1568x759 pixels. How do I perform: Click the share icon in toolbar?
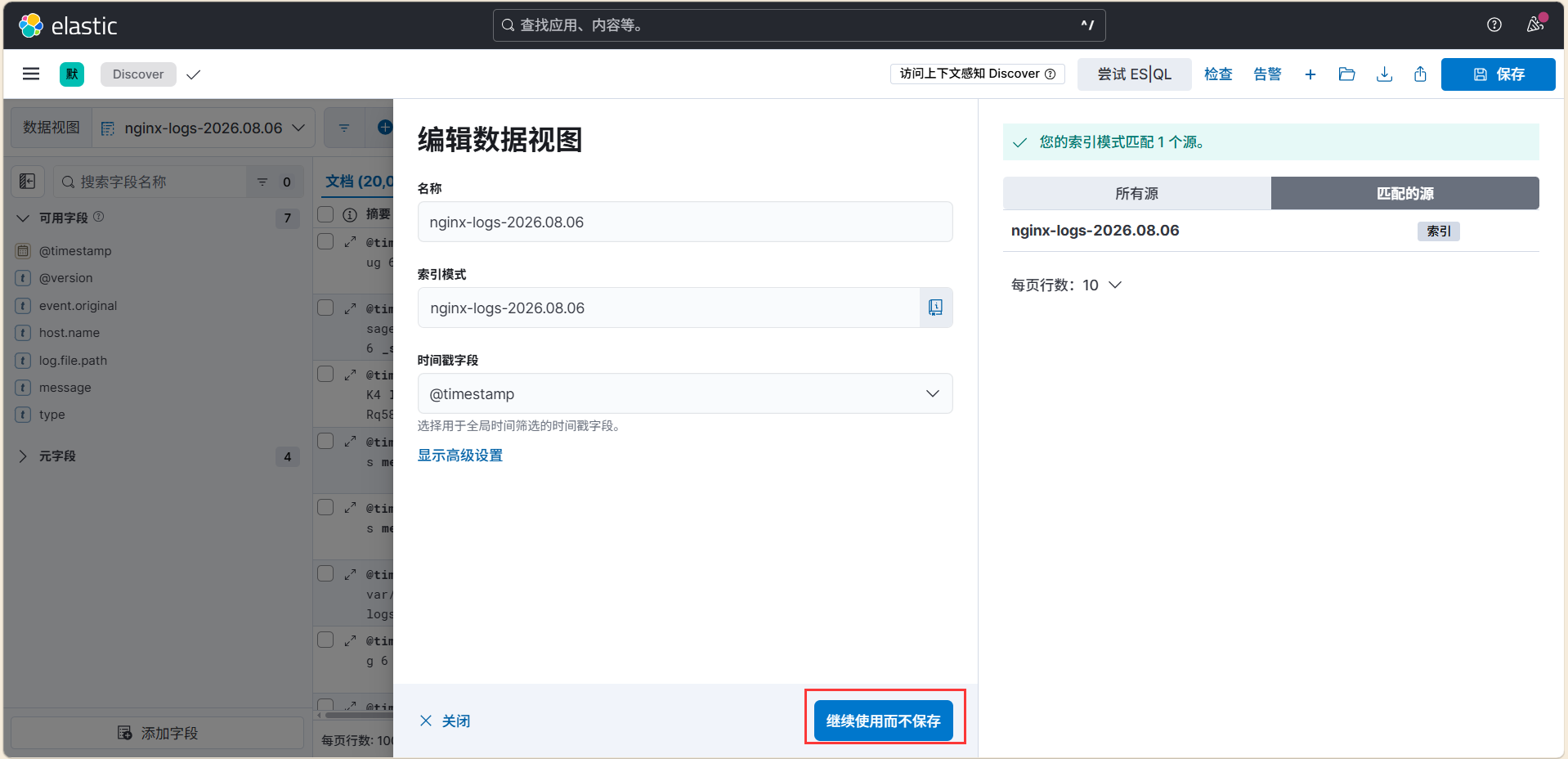(x=1421, y=74)
